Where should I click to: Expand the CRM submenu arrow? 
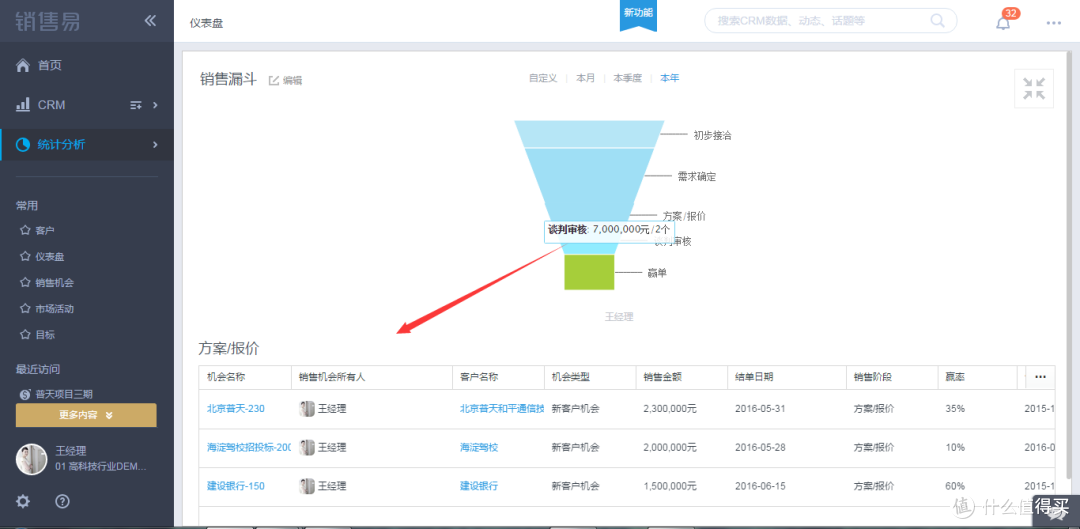155,105
